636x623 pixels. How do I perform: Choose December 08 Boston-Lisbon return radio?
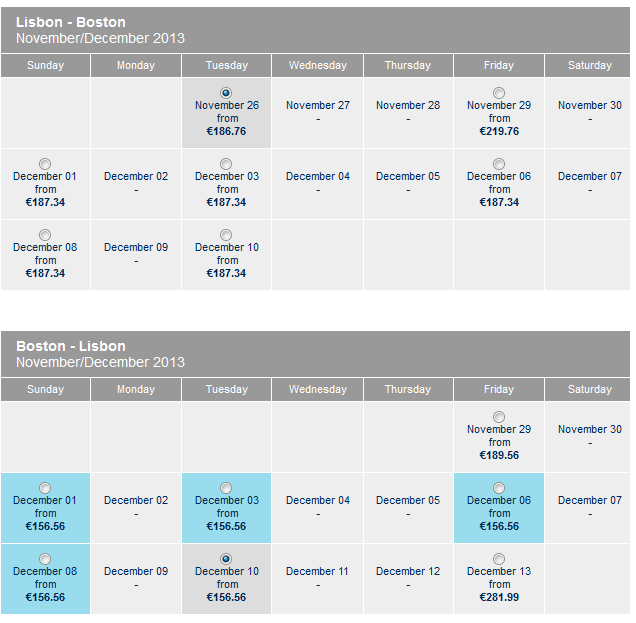coord(45,559)
